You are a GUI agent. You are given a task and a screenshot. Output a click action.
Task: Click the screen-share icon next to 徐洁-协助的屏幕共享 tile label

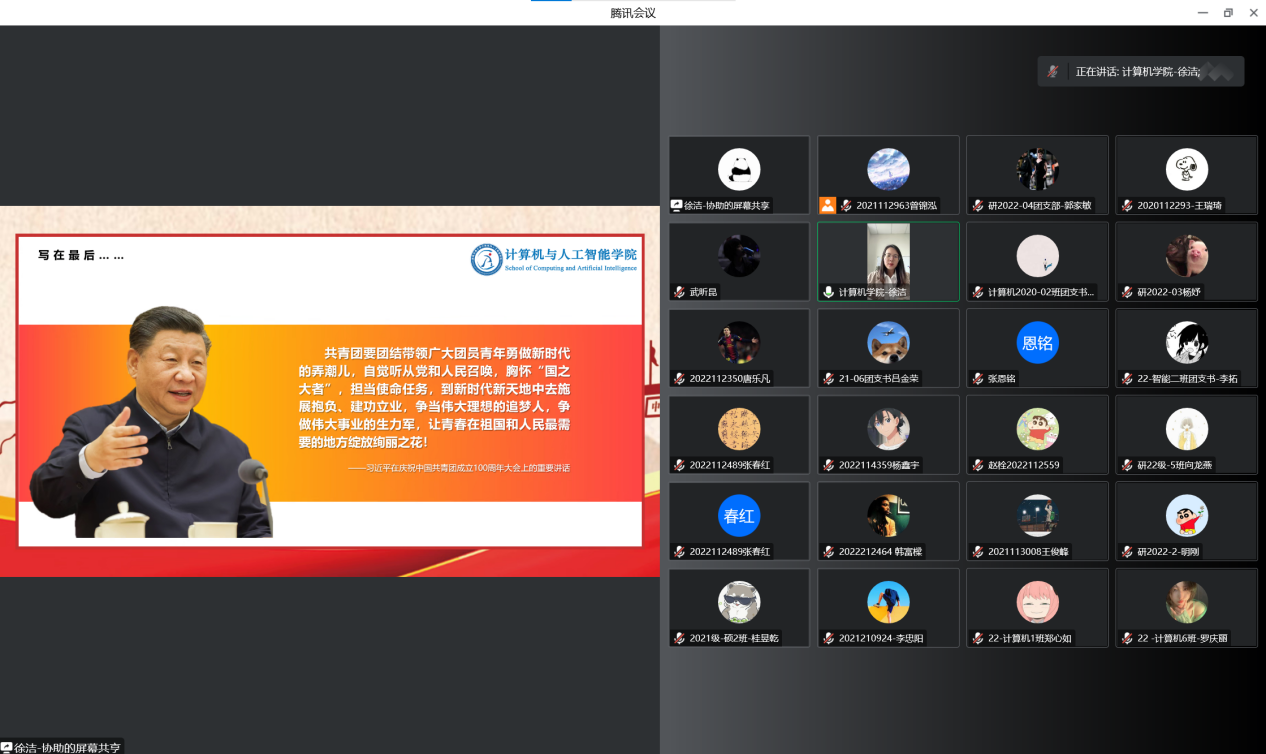tap(677, 205)
